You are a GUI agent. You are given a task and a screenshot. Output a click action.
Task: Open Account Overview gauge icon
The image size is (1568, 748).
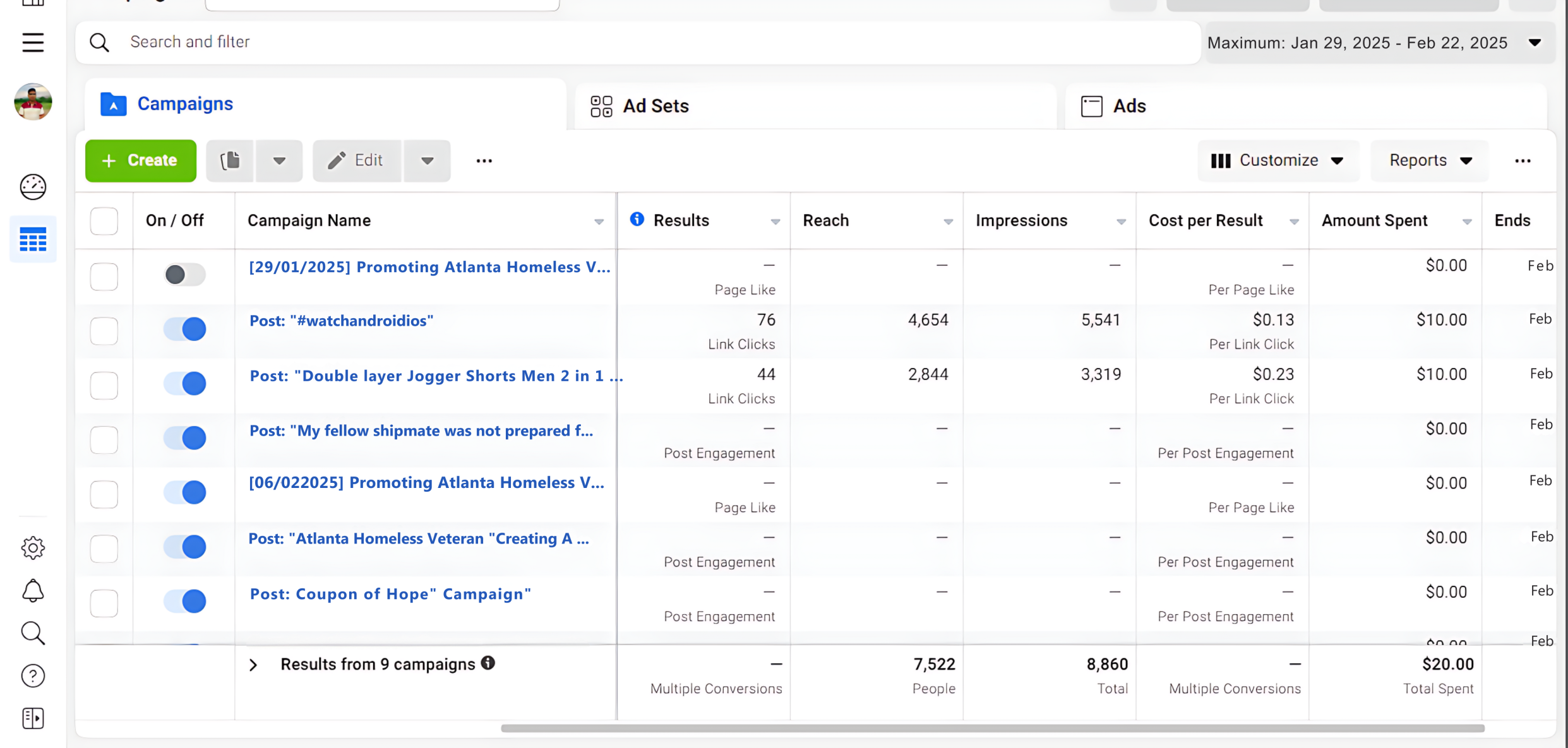click(x=33, y=187)
